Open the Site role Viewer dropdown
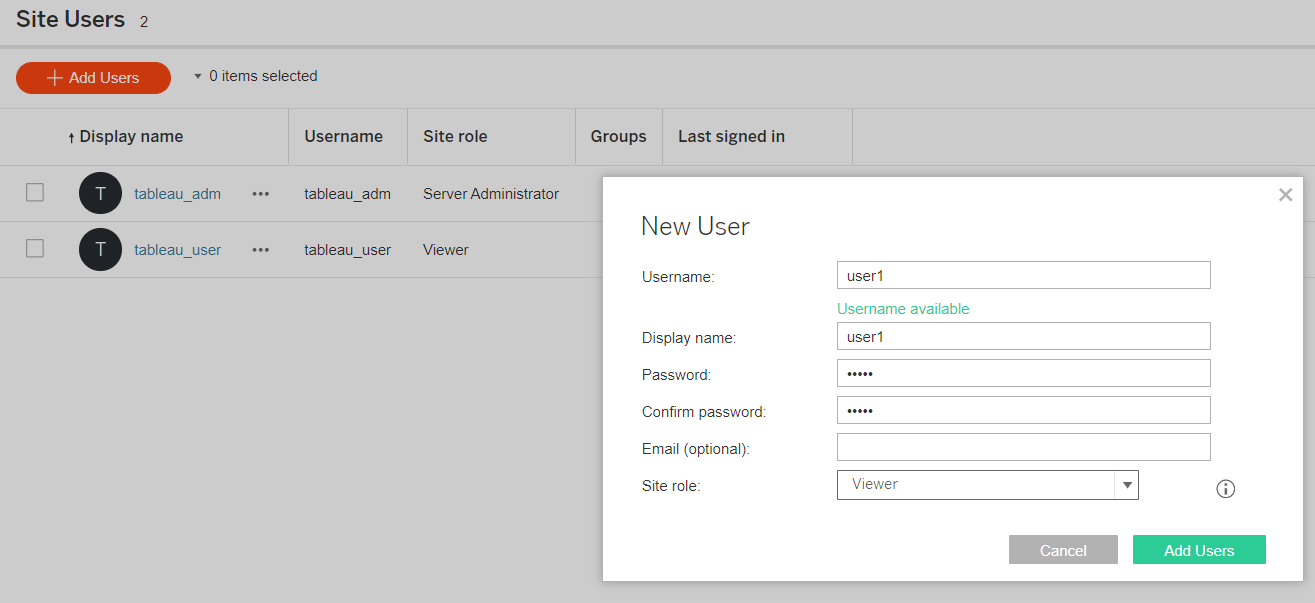Image resolution: width=1315 pixels, height=603 pixels. click(987, 485)
